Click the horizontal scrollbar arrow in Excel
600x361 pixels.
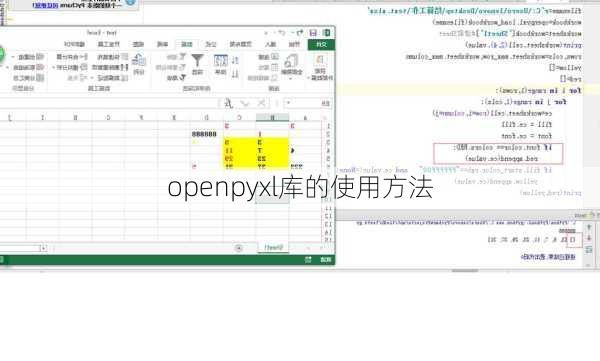click(x=44, y=248)
